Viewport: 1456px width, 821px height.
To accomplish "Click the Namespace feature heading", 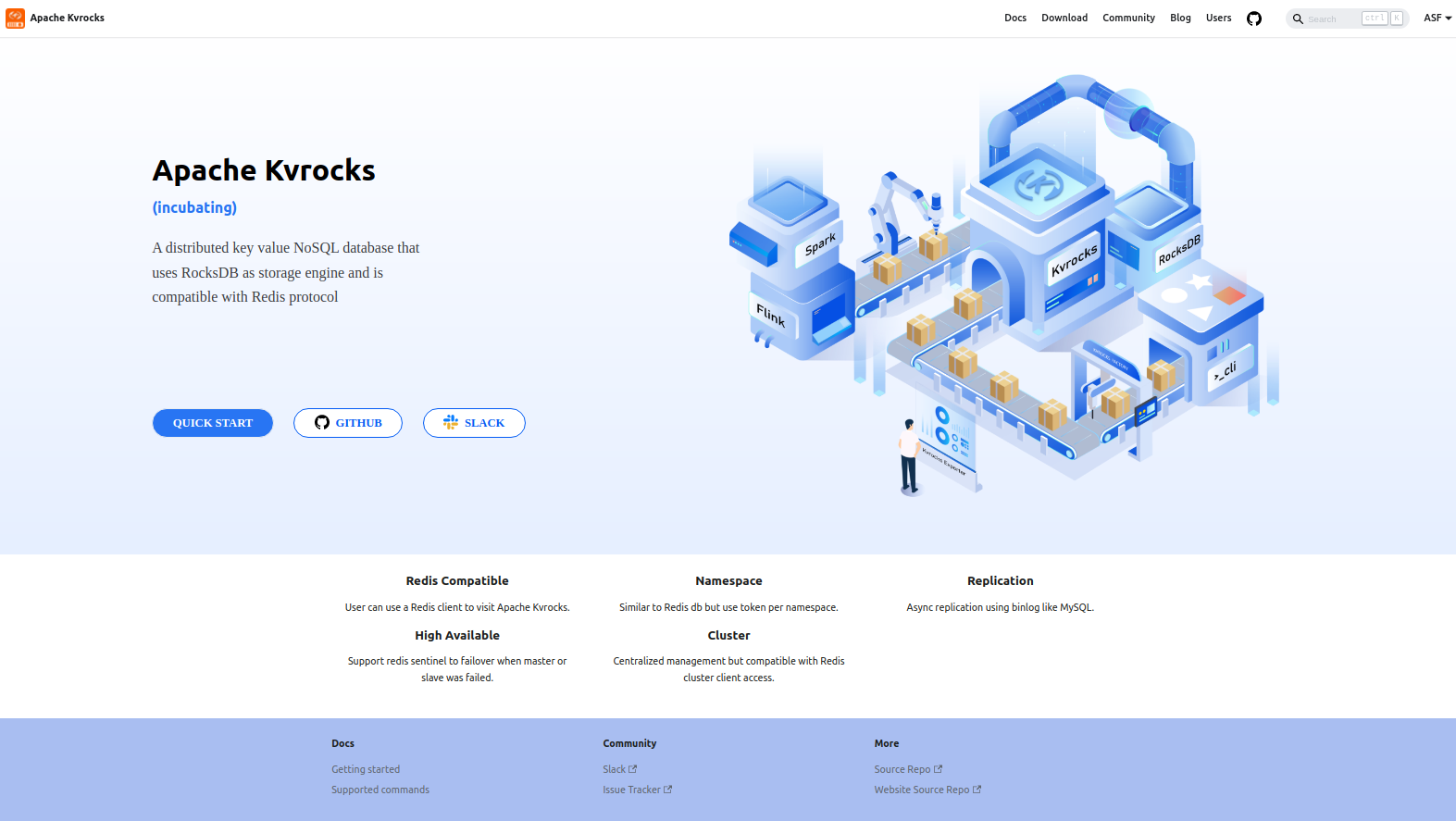I will (x=729, y=581).
